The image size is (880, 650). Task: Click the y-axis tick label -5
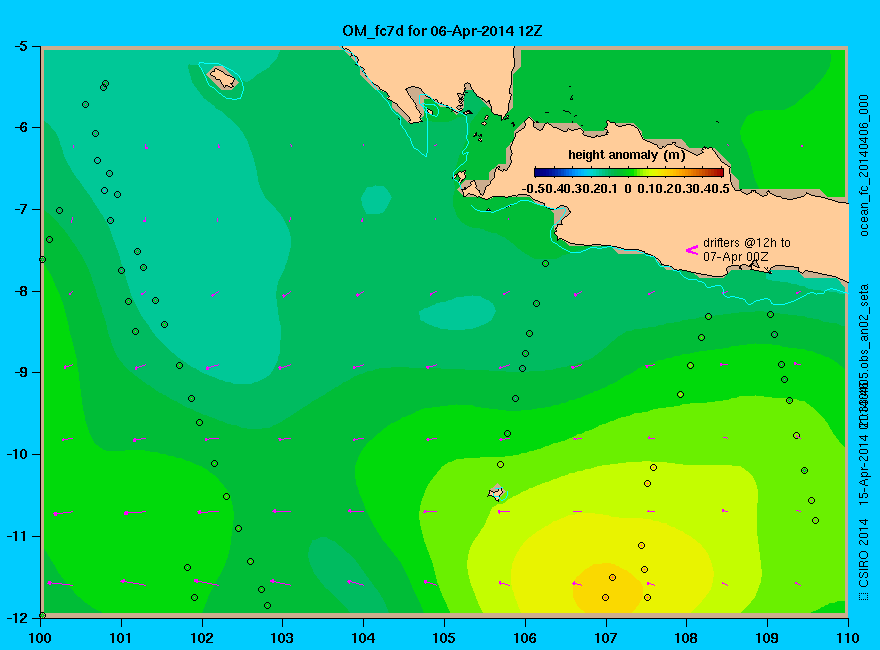(x=20, y=46)
